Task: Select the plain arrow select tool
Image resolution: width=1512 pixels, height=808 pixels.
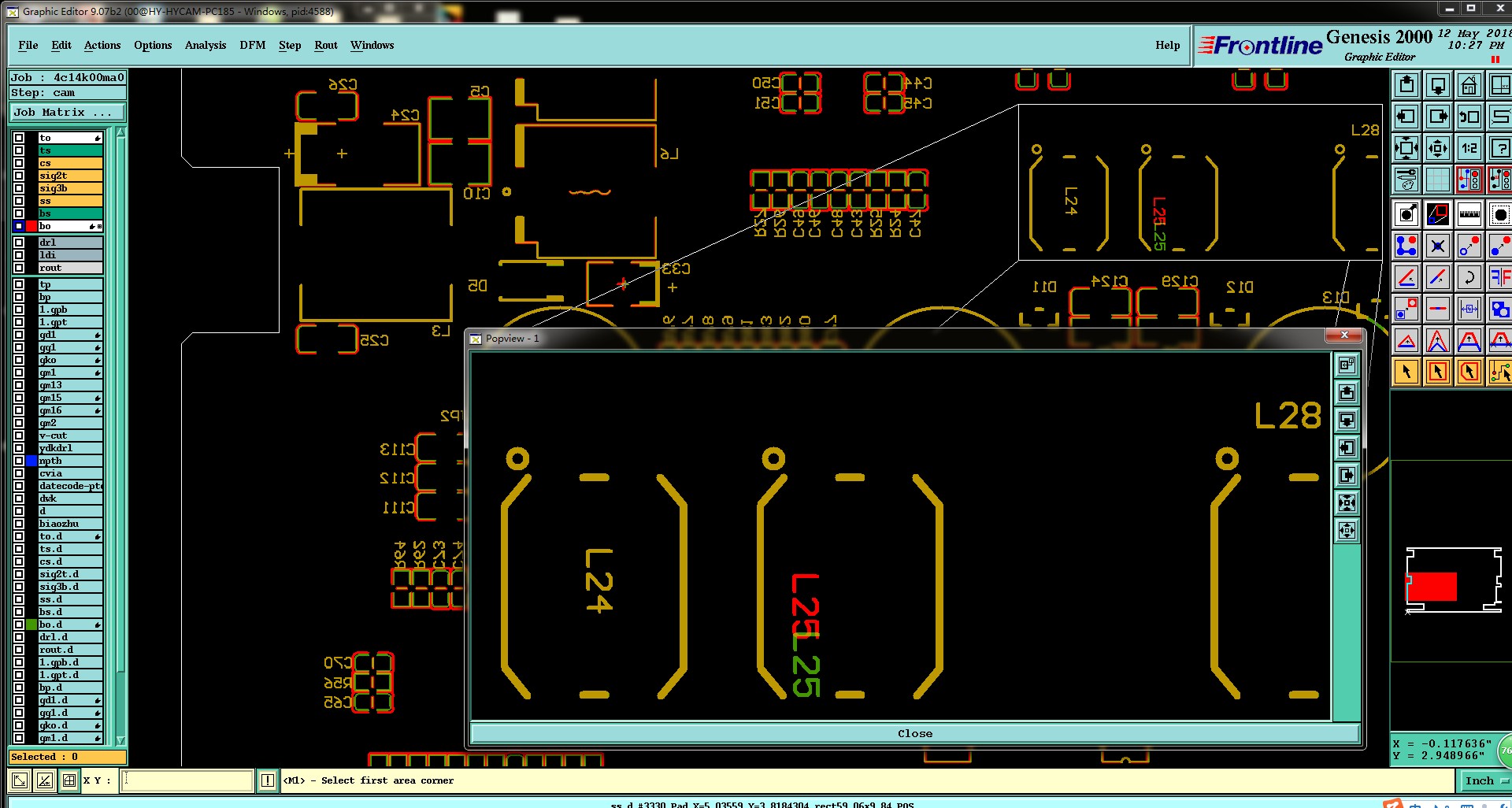Action: tap(1406, 372)
